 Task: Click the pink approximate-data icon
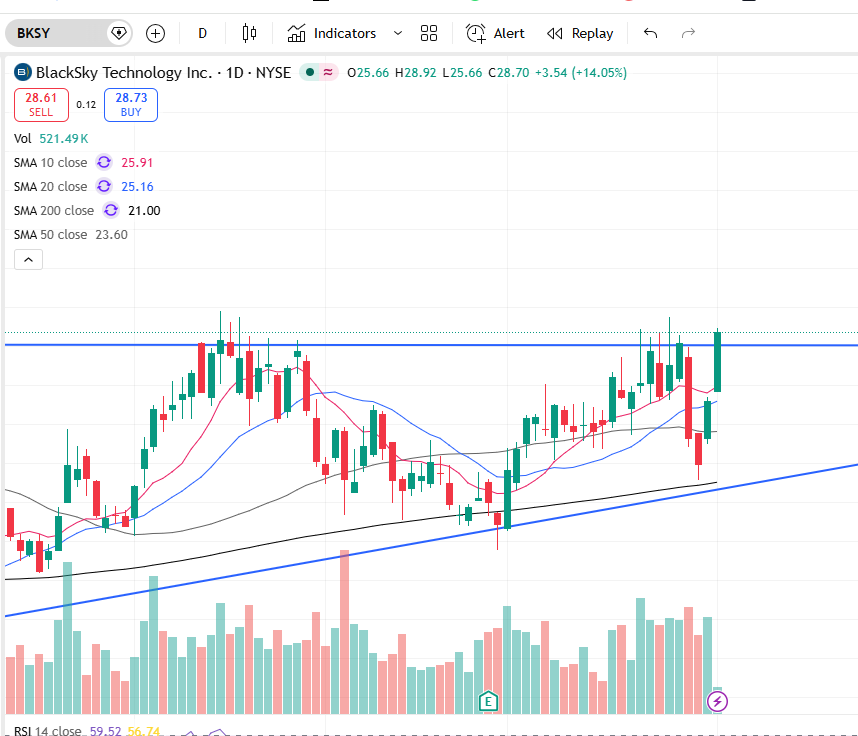point(328,72)
